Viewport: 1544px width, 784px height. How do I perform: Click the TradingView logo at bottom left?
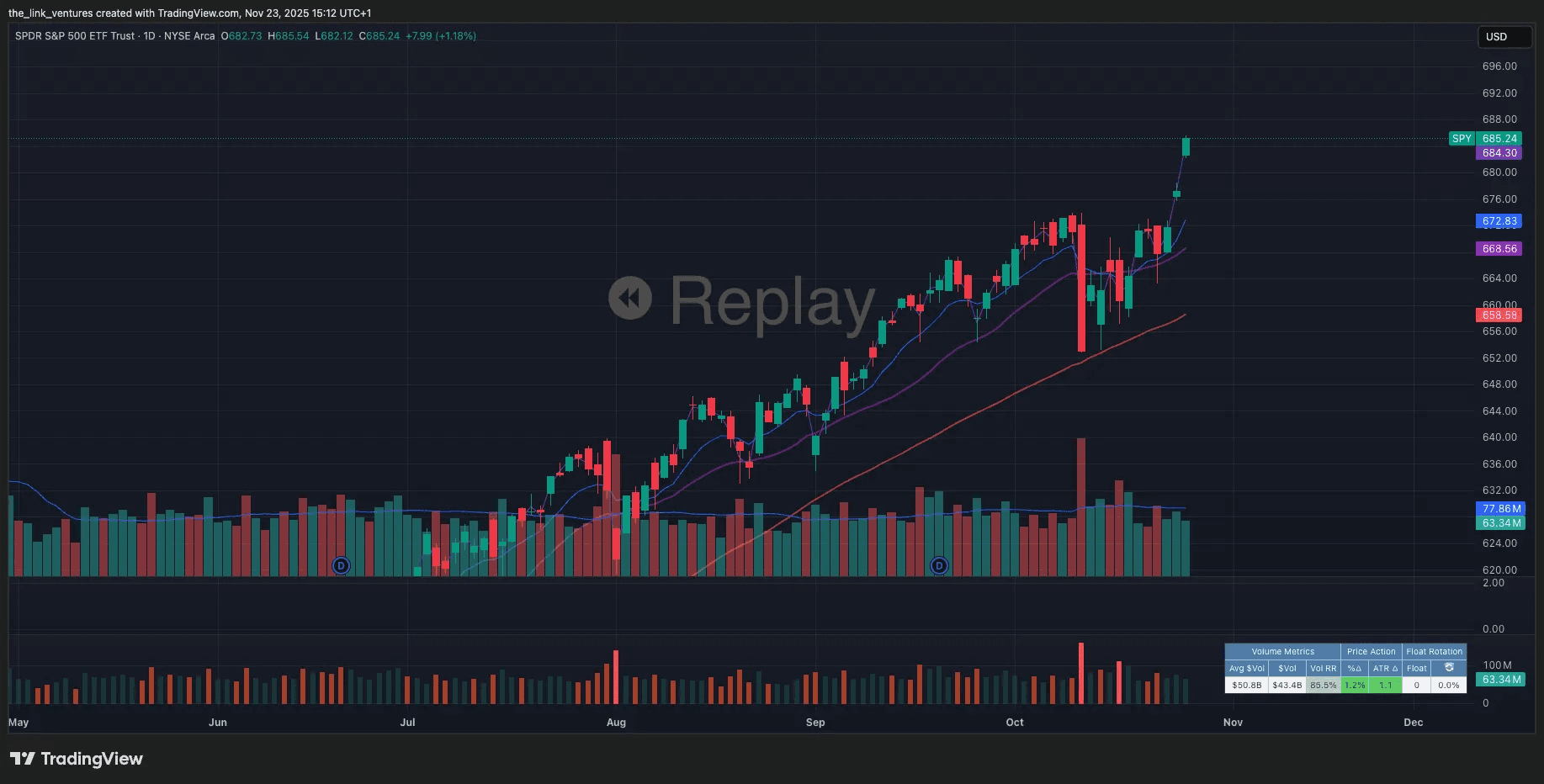pos(77,759)
